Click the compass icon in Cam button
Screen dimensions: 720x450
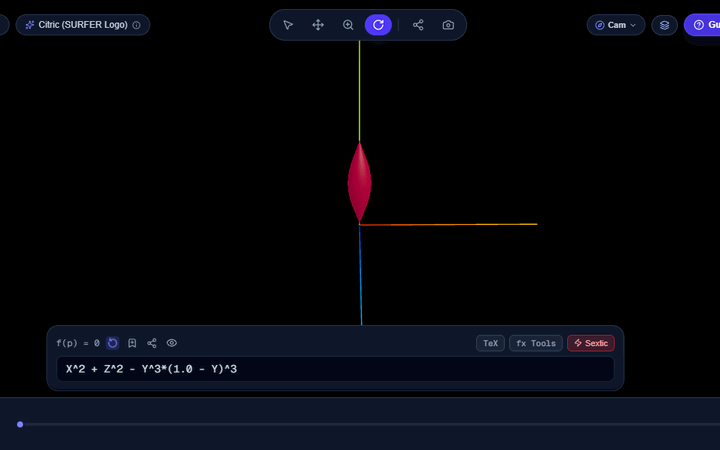click(x=599, y=25)
